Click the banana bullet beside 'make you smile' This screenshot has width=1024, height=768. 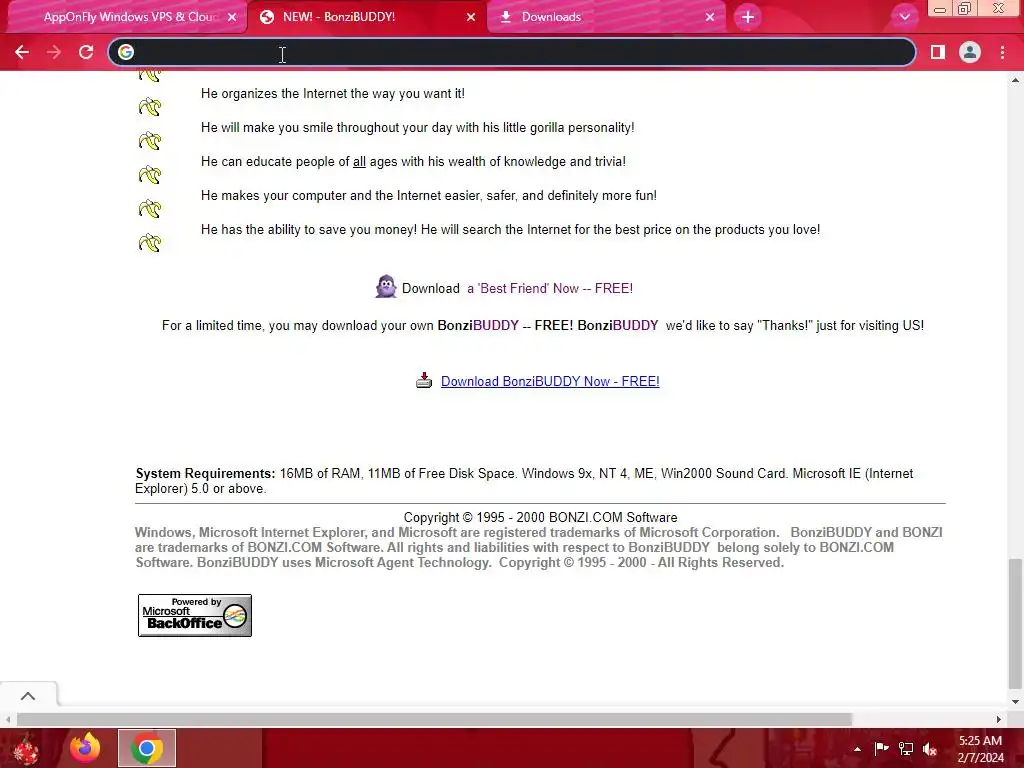[150, 140]
